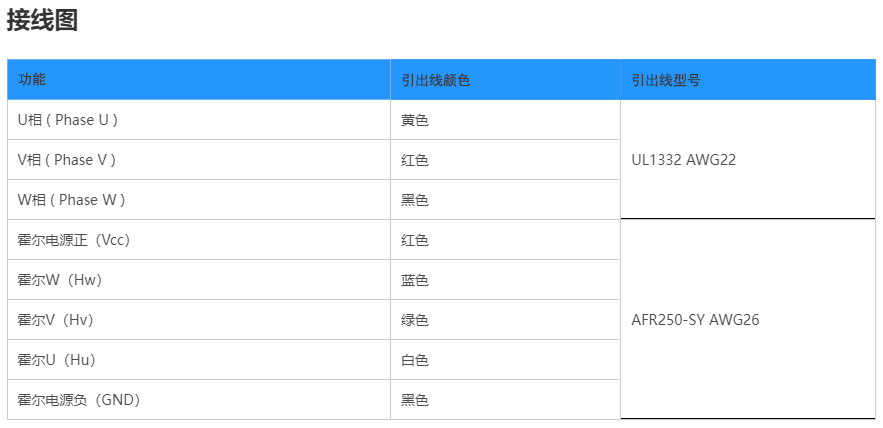Screen dimensions: 883x428
Task: Click the 霍尔W (Hw) cell
Action: point(60,280)
